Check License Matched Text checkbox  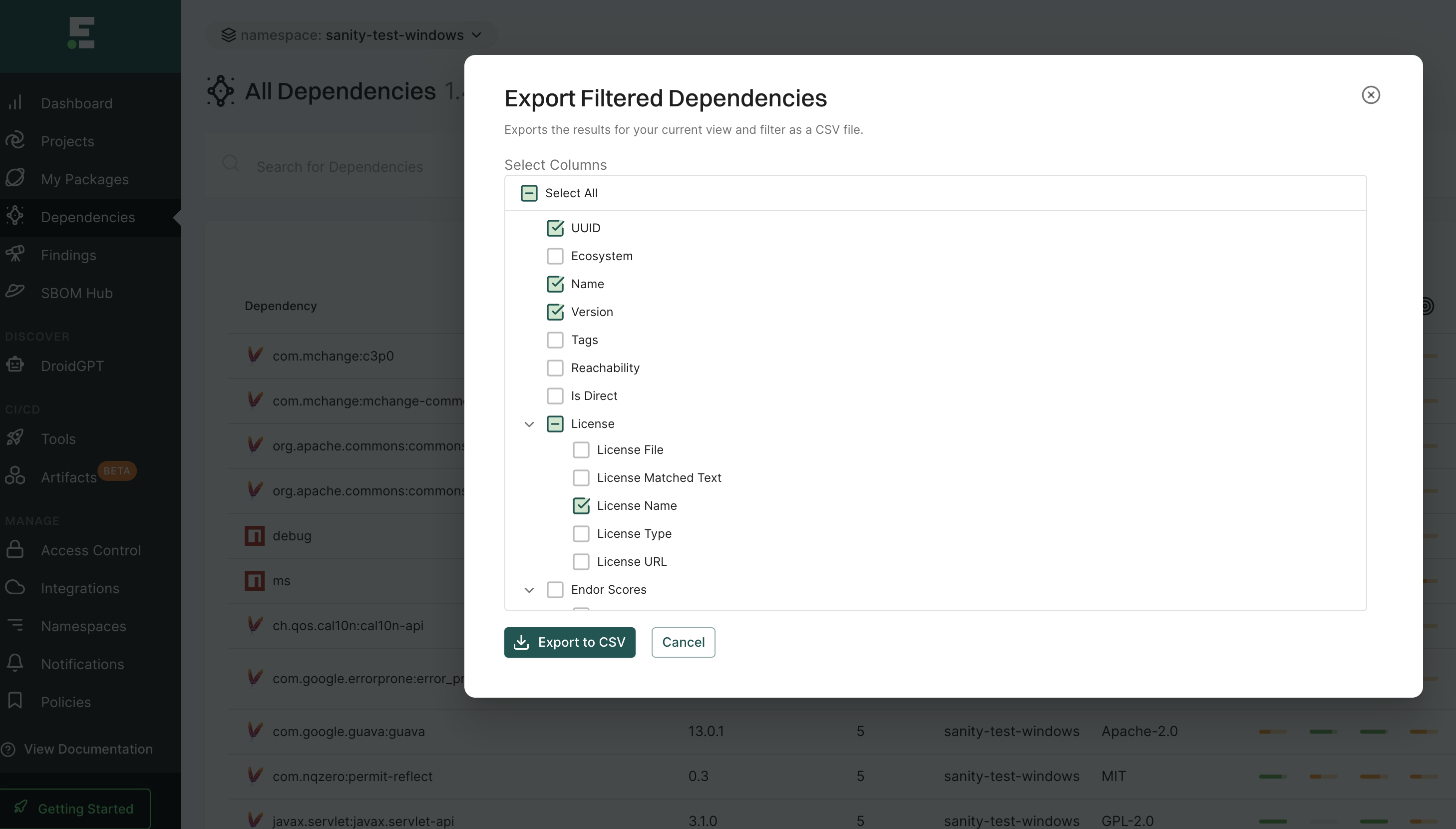point(581,477)
